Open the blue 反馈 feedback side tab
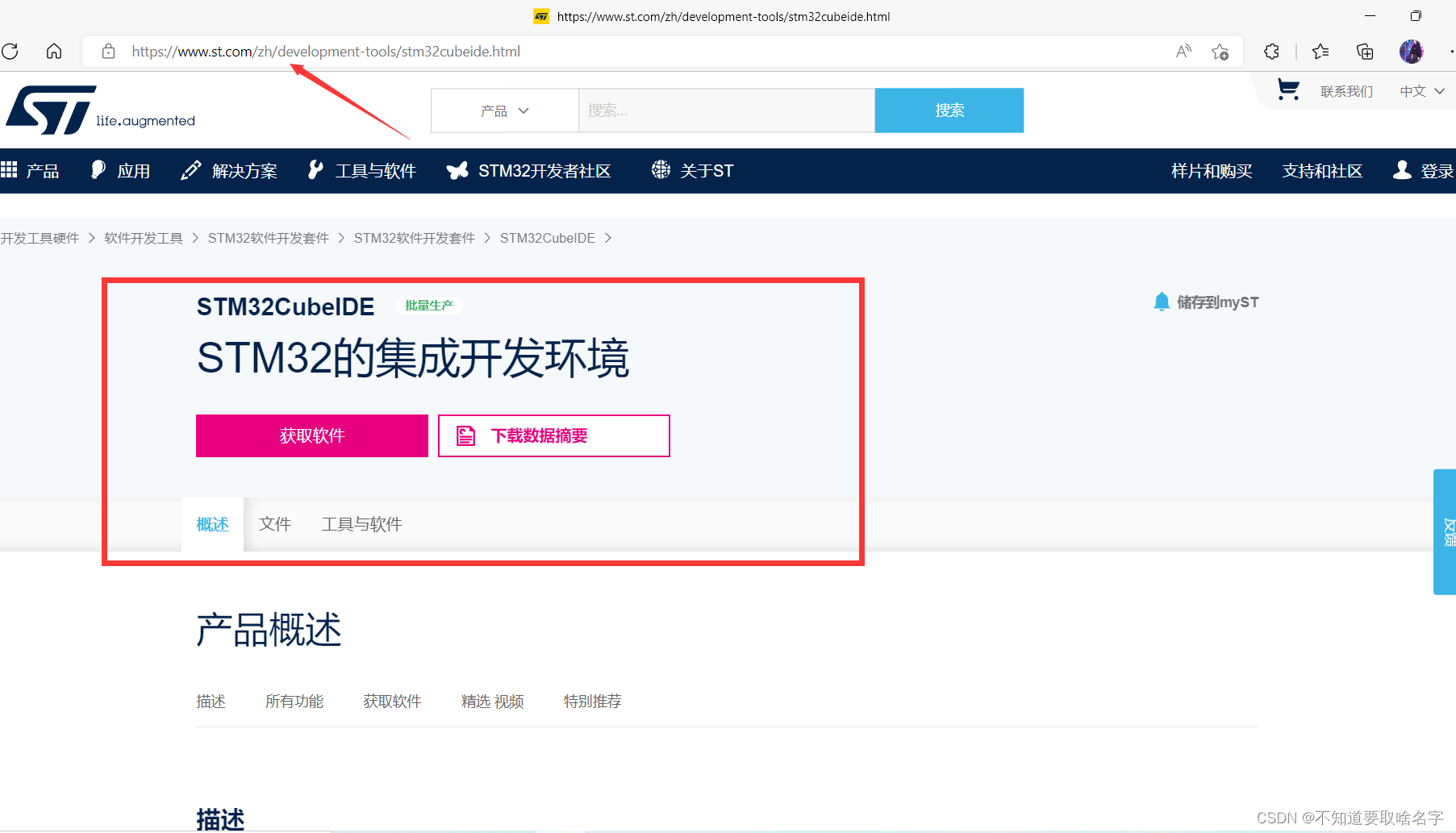The width and height of the screenshot is (1456, 833). pos(1445,532)
